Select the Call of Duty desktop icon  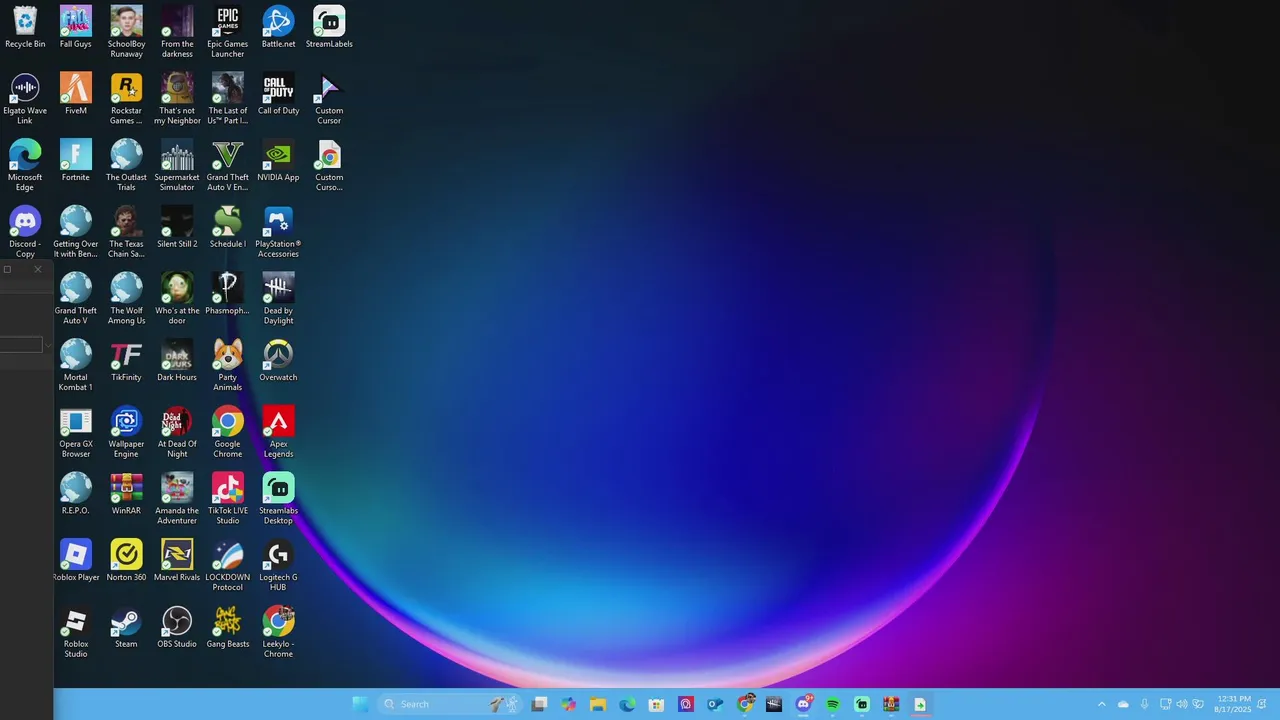[278, 94]
